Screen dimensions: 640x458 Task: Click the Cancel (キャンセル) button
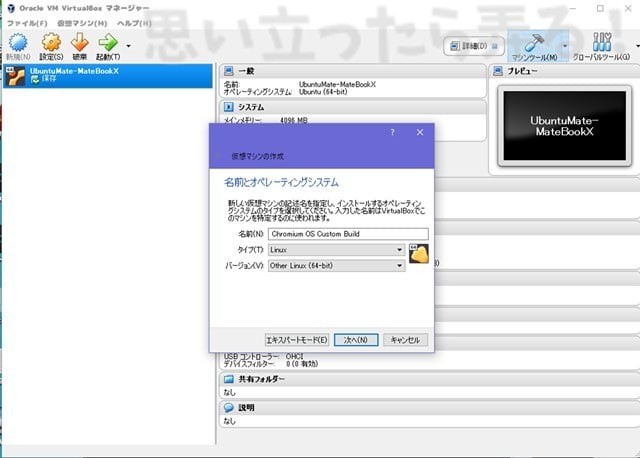(405, 340)
